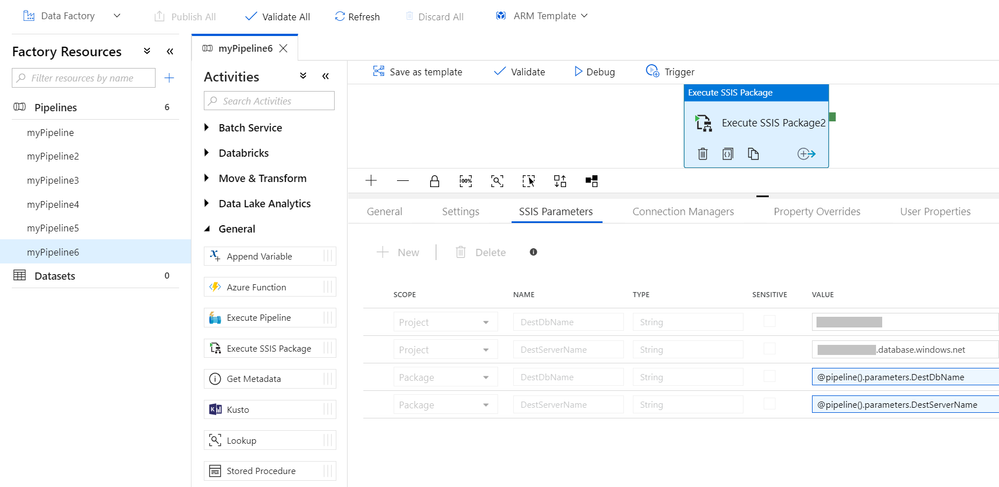Switch to the General tab

click(x=385, y=212)
